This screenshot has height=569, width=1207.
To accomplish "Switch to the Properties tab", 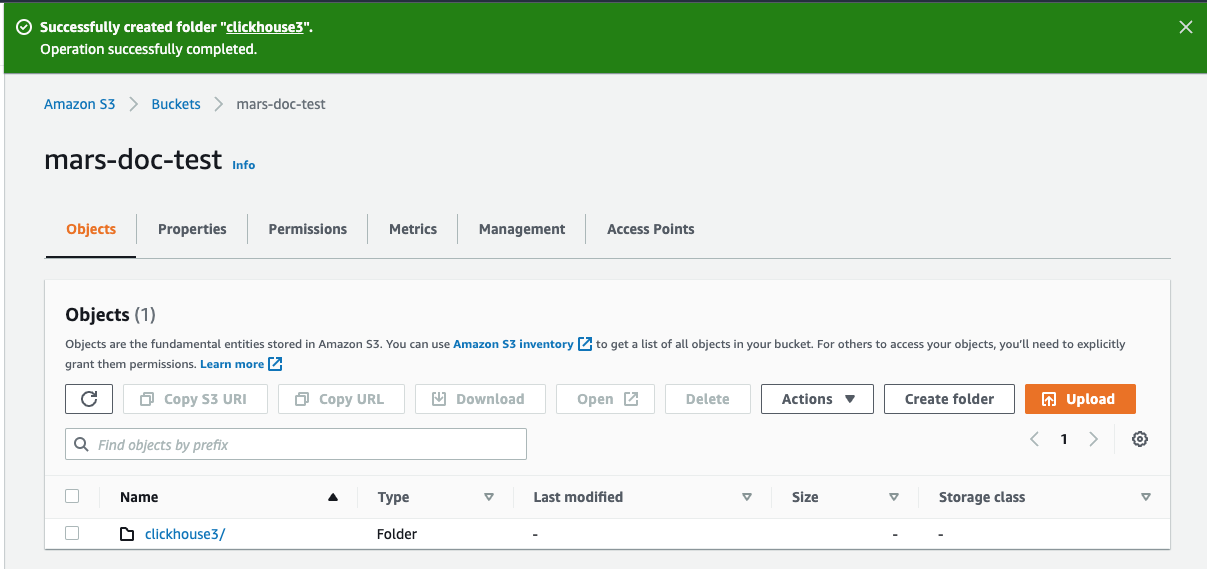I will pyautogui.click(x=192, y=229).
